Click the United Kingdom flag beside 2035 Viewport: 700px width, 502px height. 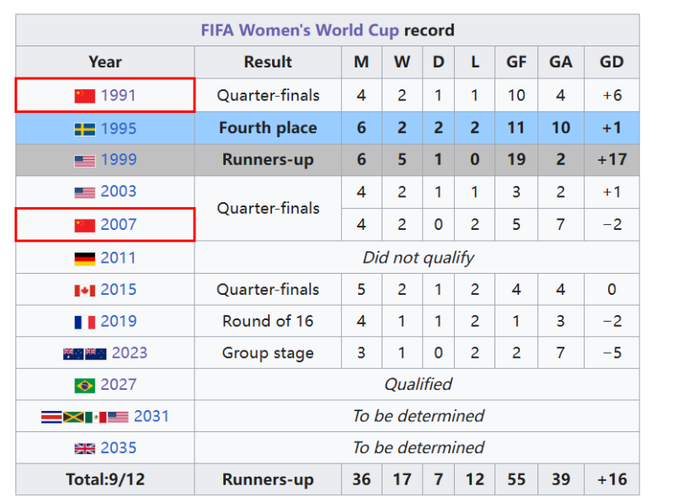click(x=85, y=448)
